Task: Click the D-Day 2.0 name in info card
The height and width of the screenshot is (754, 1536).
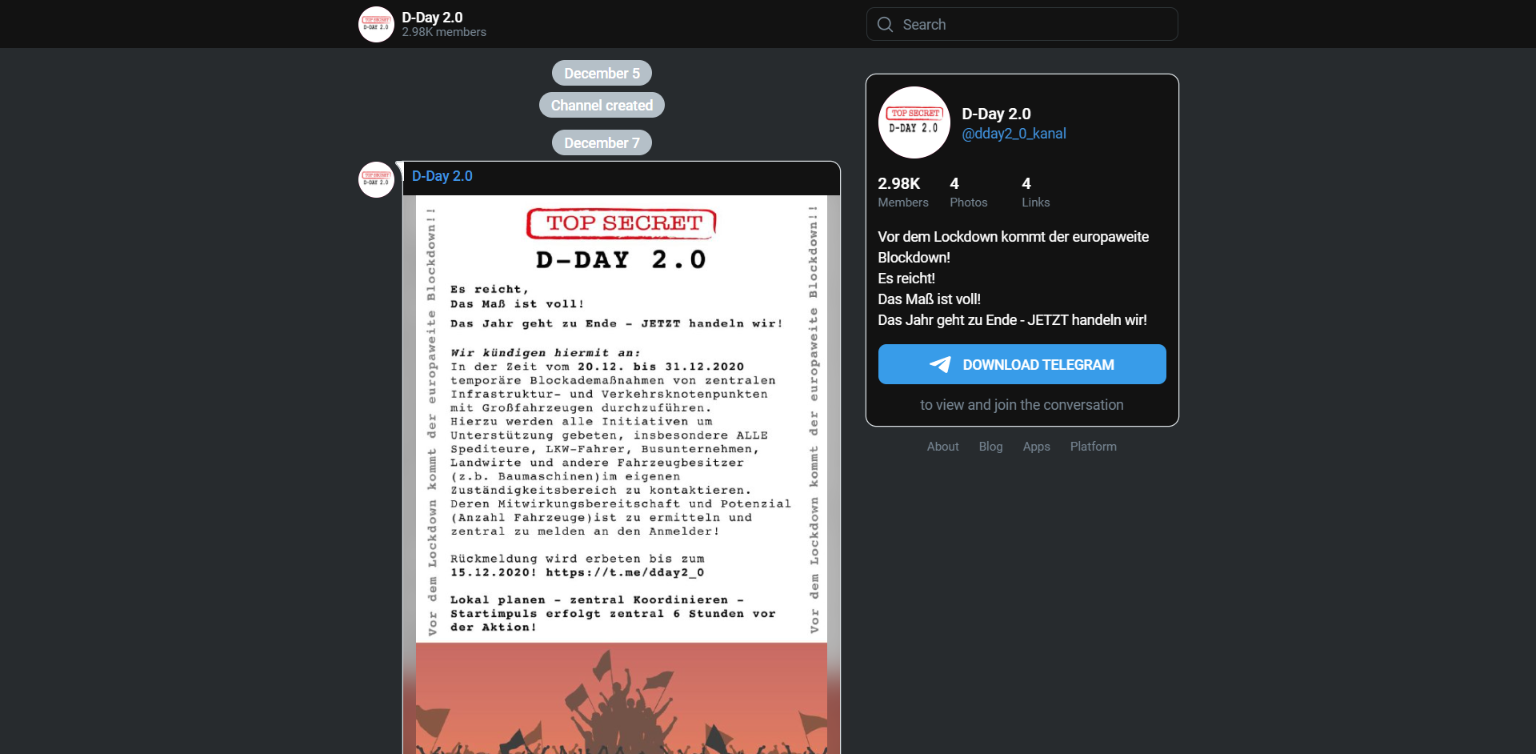Action: [x=996, y=114]
